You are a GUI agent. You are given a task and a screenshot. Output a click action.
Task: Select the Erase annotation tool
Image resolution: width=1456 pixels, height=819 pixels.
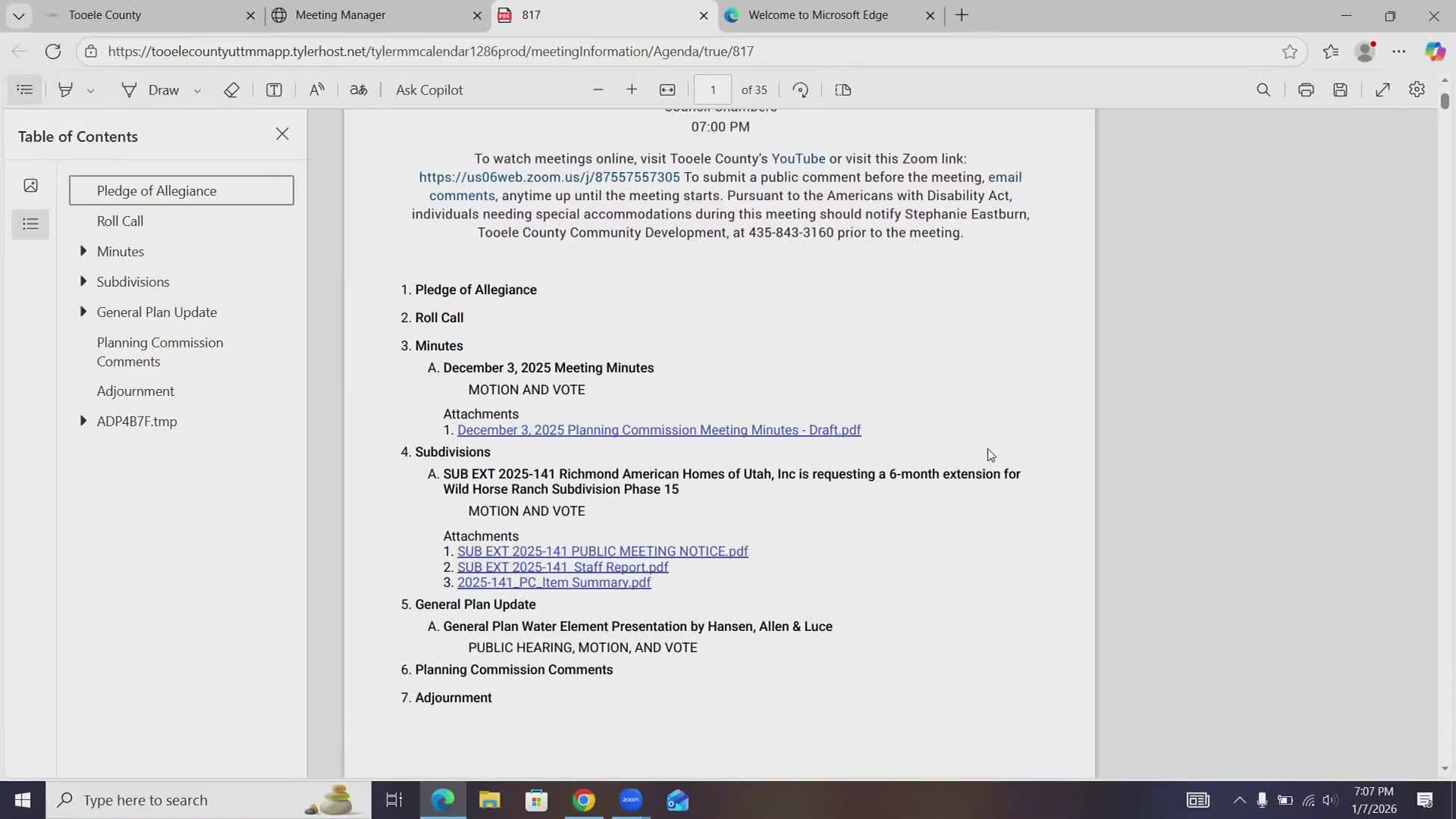(x=231, y=89)
